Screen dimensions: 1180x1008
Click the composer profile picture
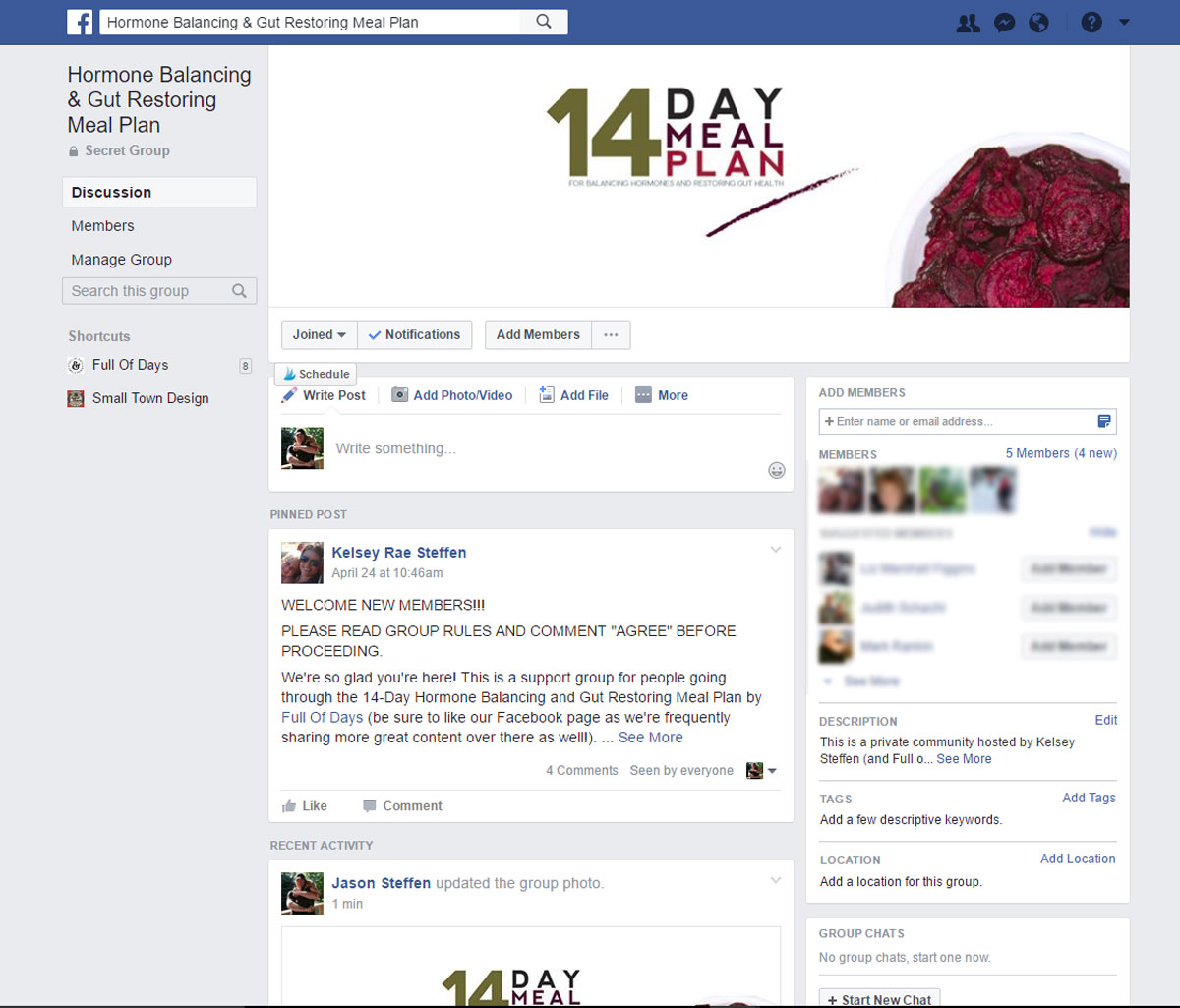[302, 447]
